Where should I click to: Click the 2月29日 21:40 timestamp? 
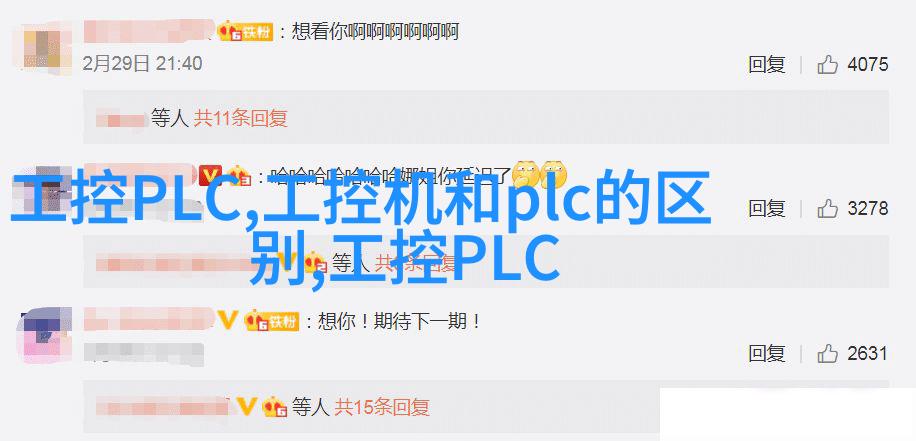tap(142, 64)
